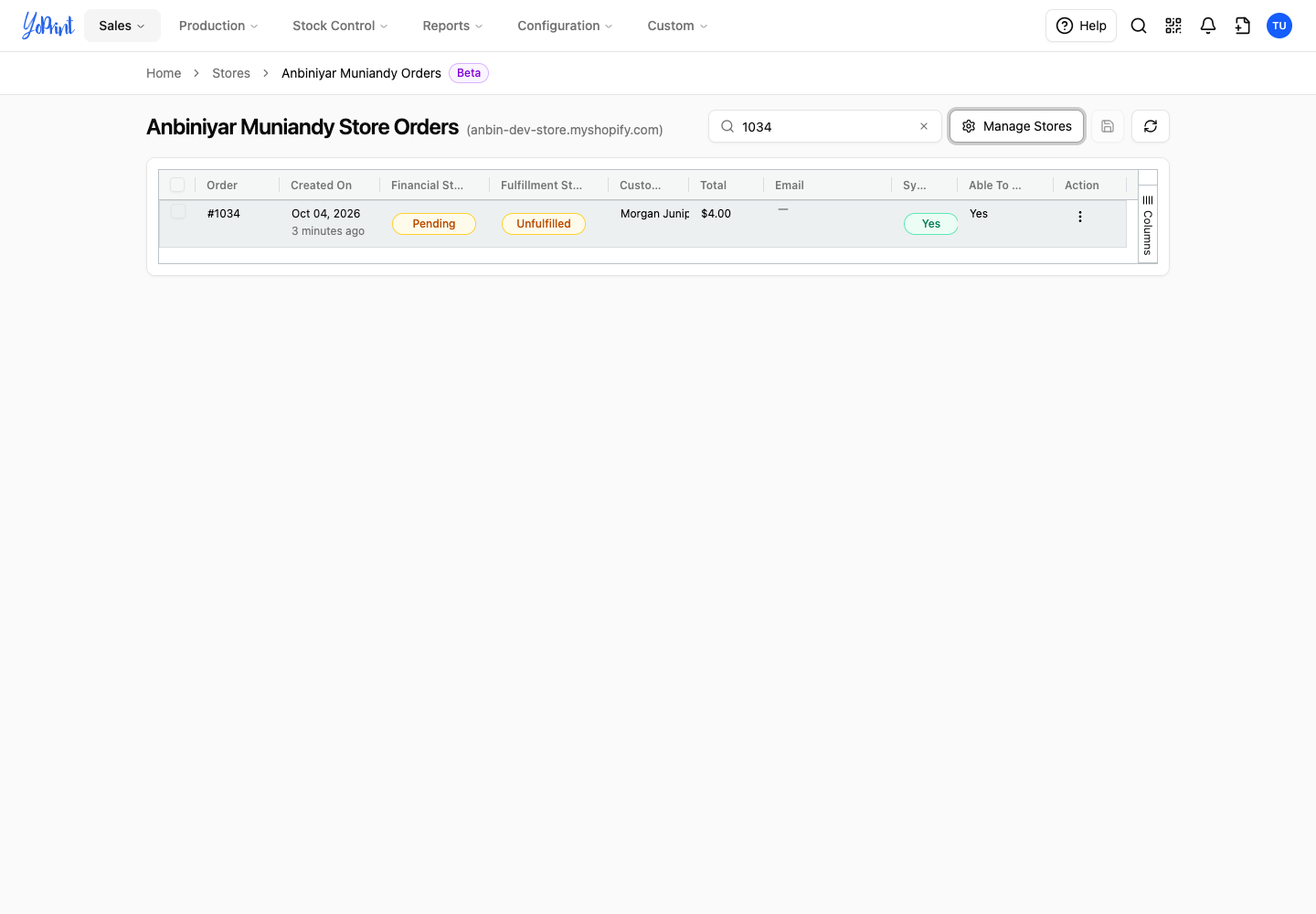
Task: Click the Help button
Action: click(x=1081, y=26)
